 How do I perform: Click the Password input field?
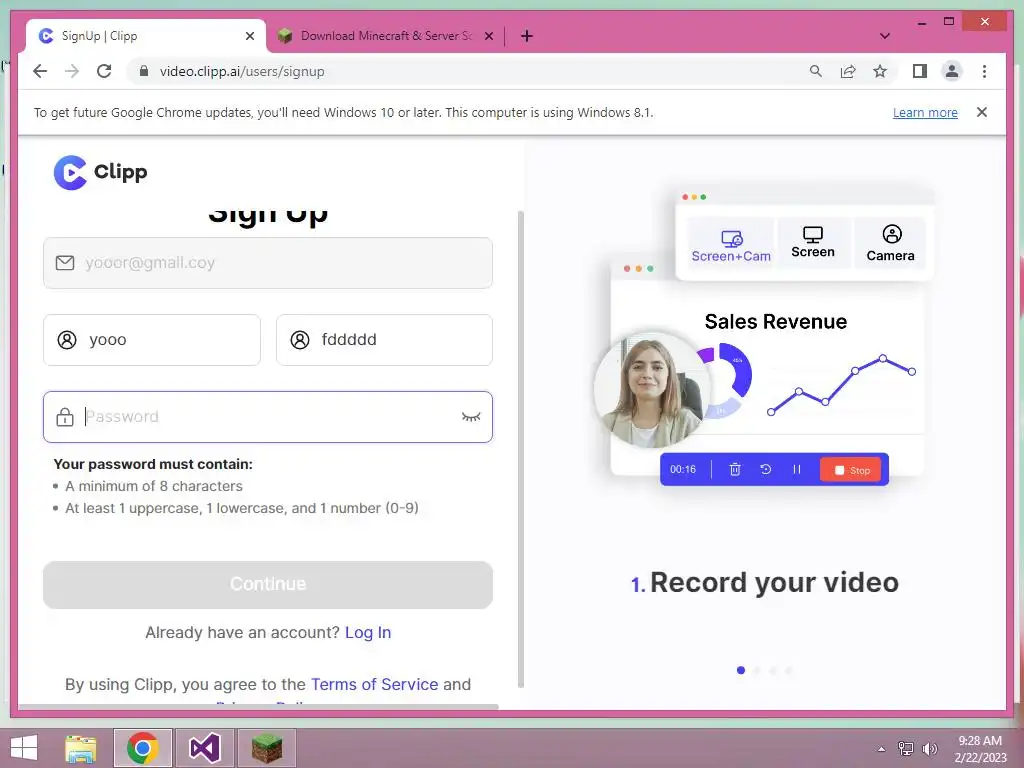pyautogui.click(x=268, y=417)
